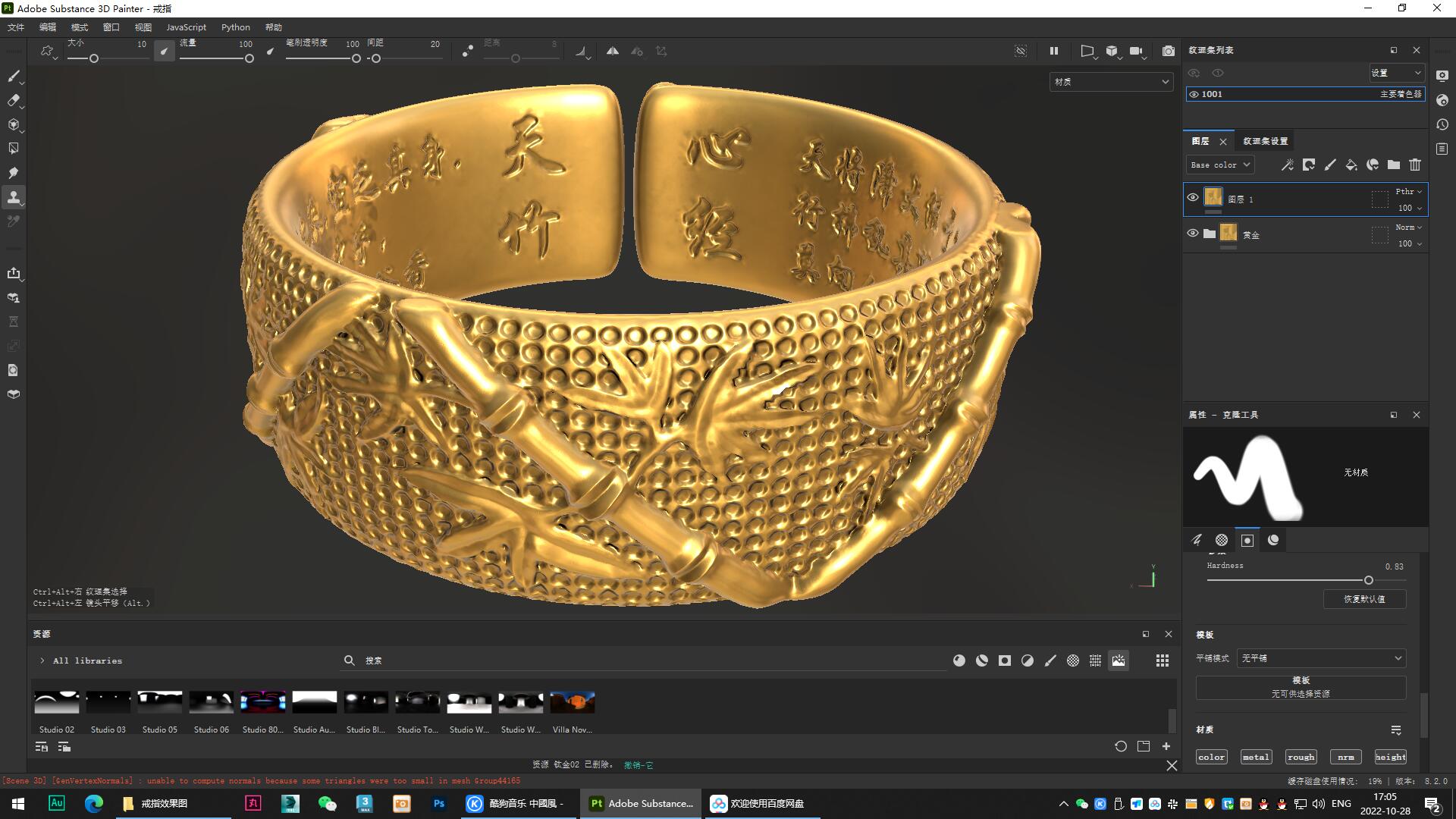Switch to the 纹理集设置 tab
1456x819 pixels.
[1265, 141]
